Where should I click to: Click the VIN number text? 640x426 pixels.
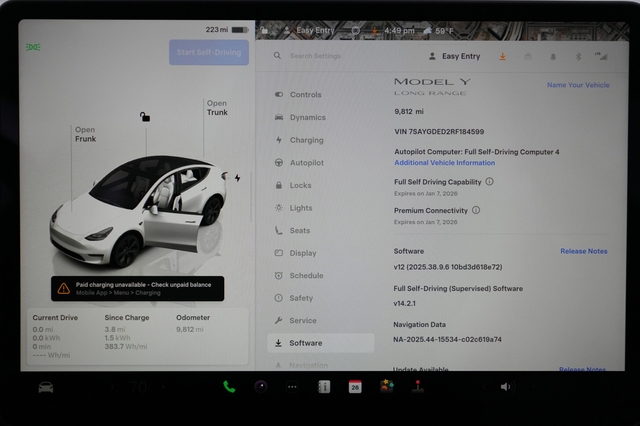439,131
